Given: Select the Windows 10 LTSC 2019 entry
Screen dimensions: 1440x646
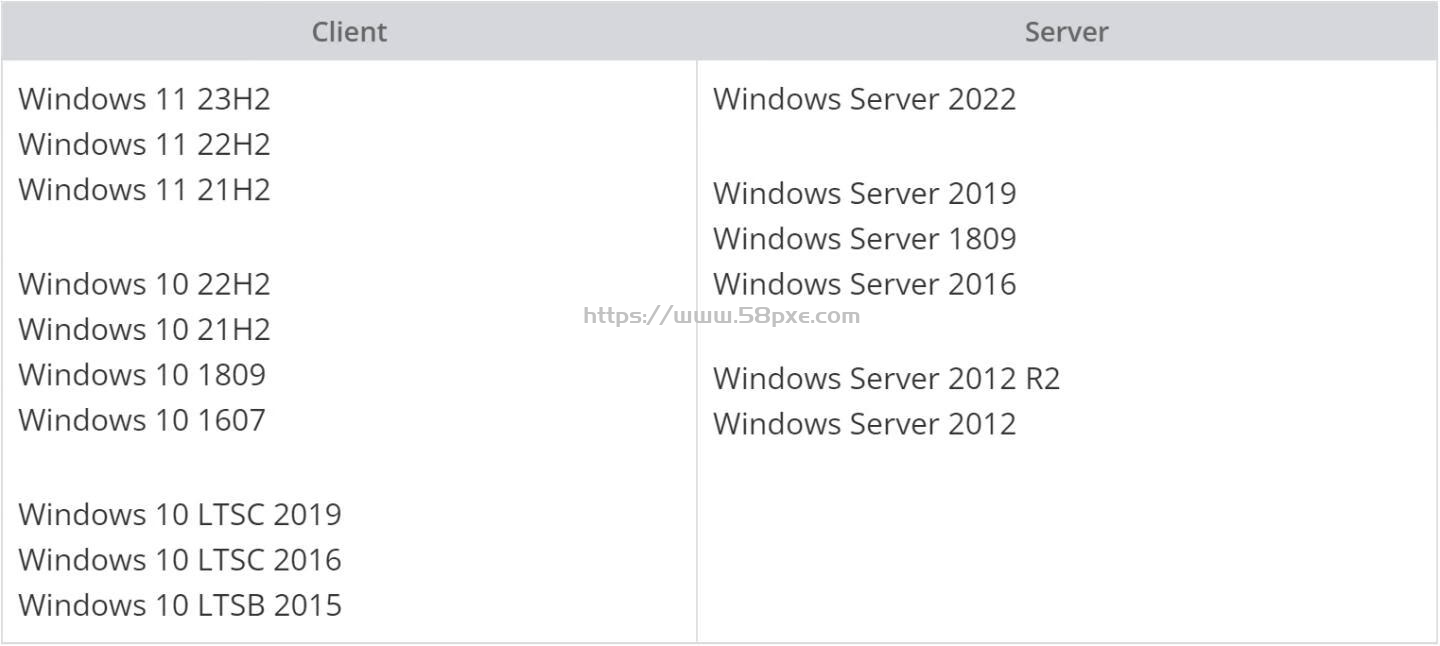Looking at the screenshot, I should point(180,514).
